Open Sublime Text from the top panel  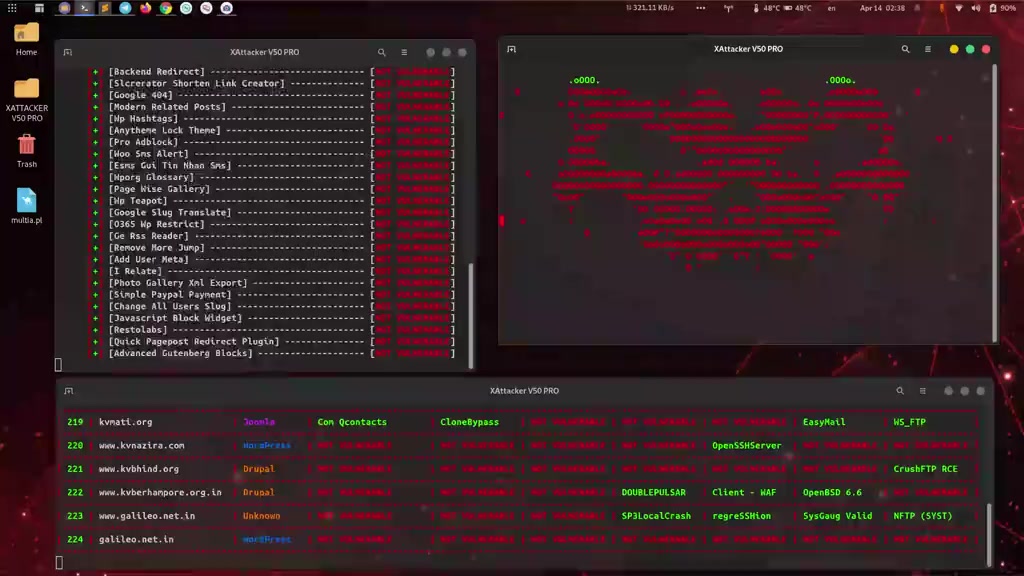tap(104, 8)
